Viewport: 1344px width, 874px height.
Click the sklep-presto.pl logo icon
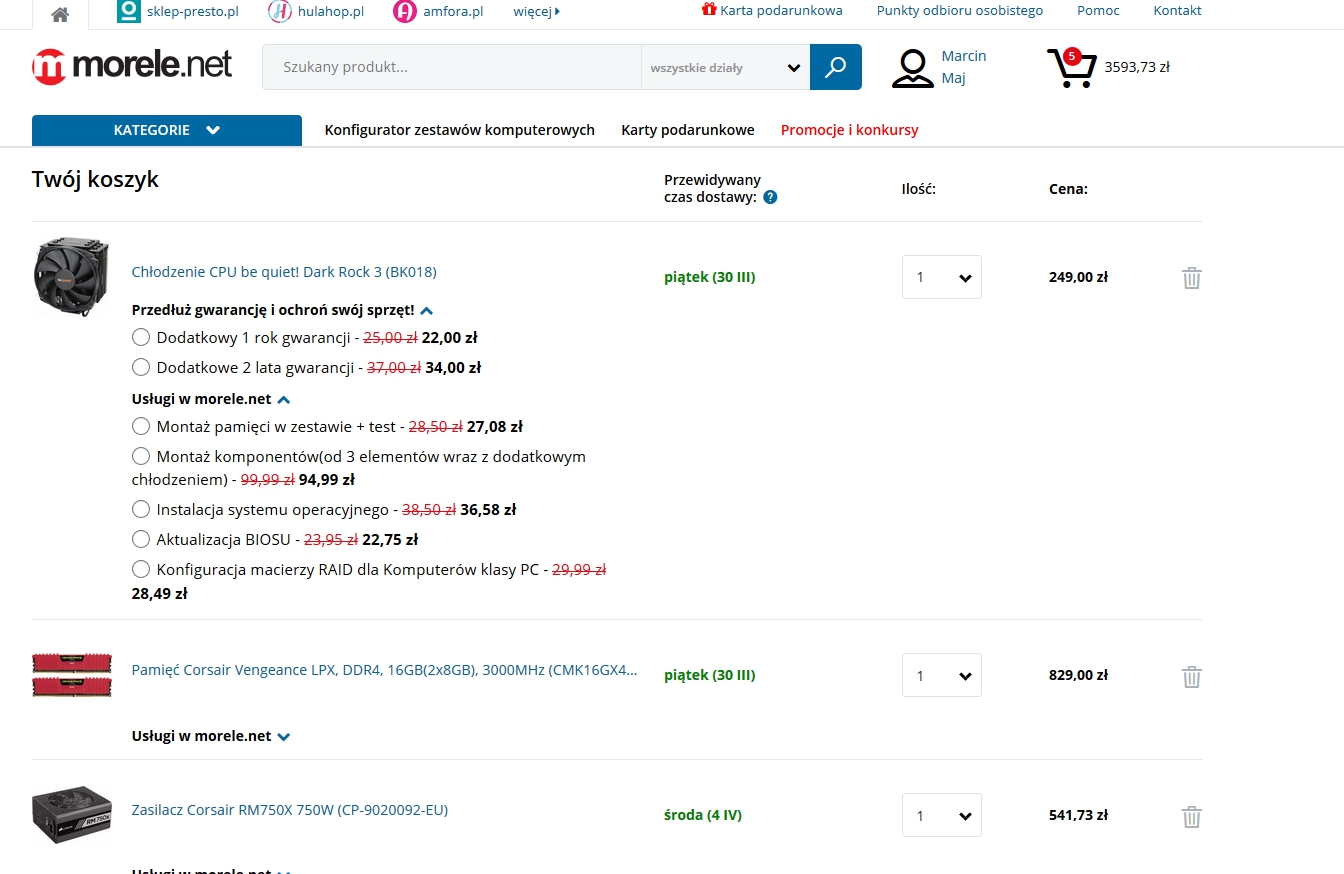click(128, 11)
